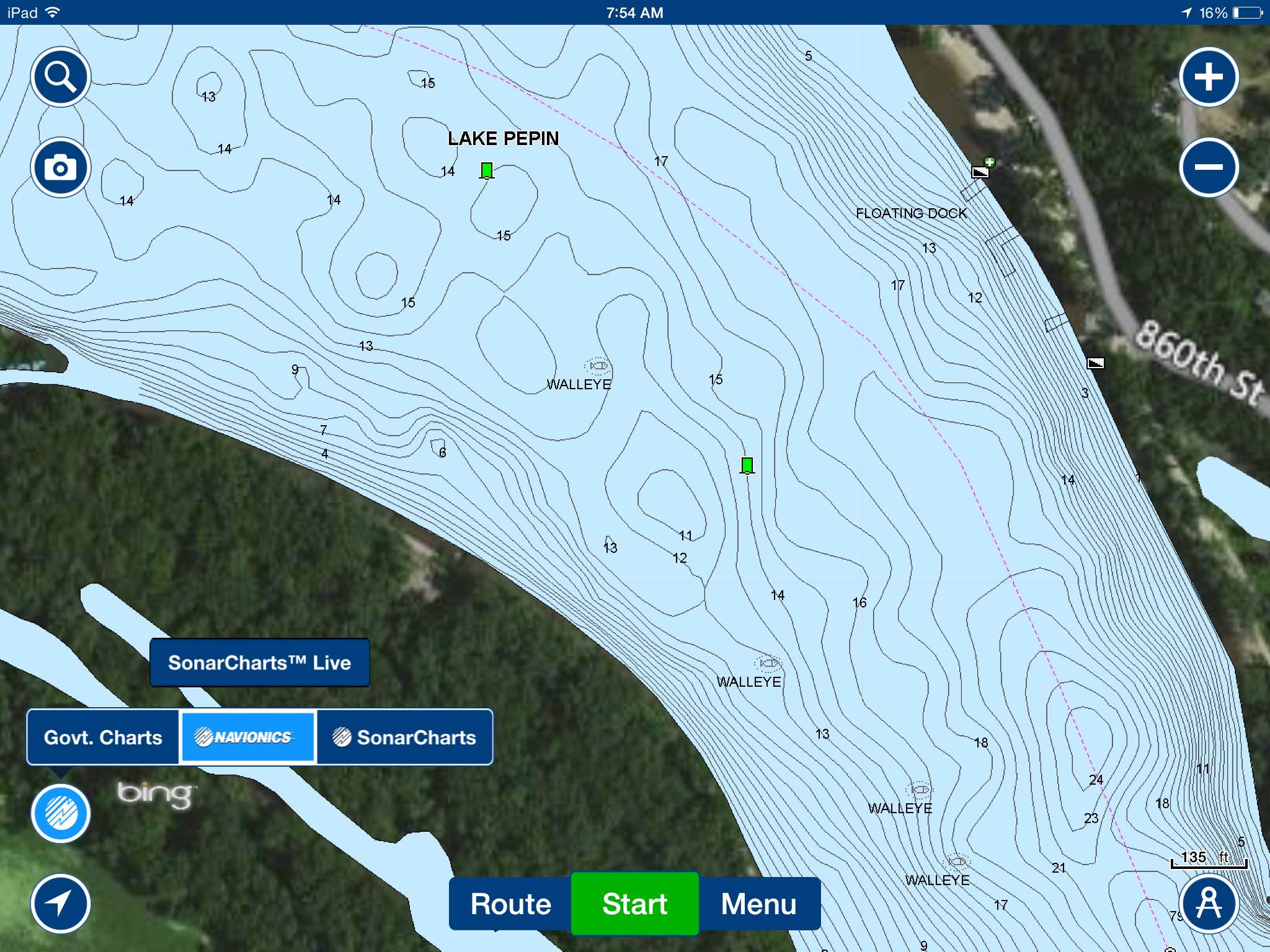The image size is (1270, 952).
Task: Zoom out with the minus button
Action: (x=1209, y=167)
